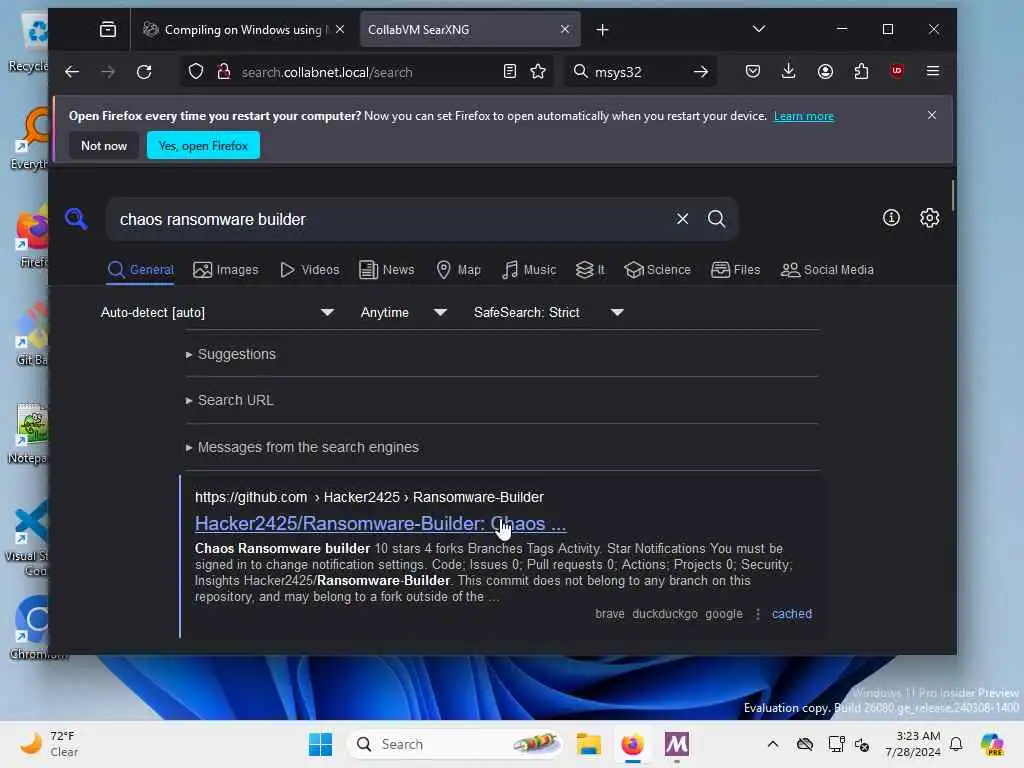Image resolution: width=1024 pixels, height=768 pixels.
Task: Click the SearXNG logo icon
Action: [76, 218]
